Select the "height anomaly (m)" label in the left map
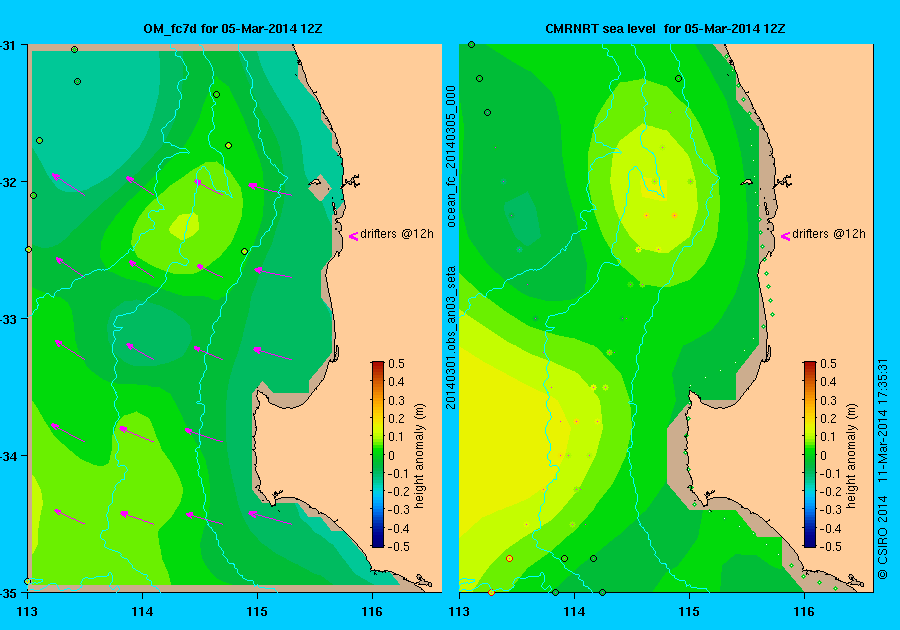Viewport: 900px width, 630px height. pyautogui.click(x=419, y=456)
